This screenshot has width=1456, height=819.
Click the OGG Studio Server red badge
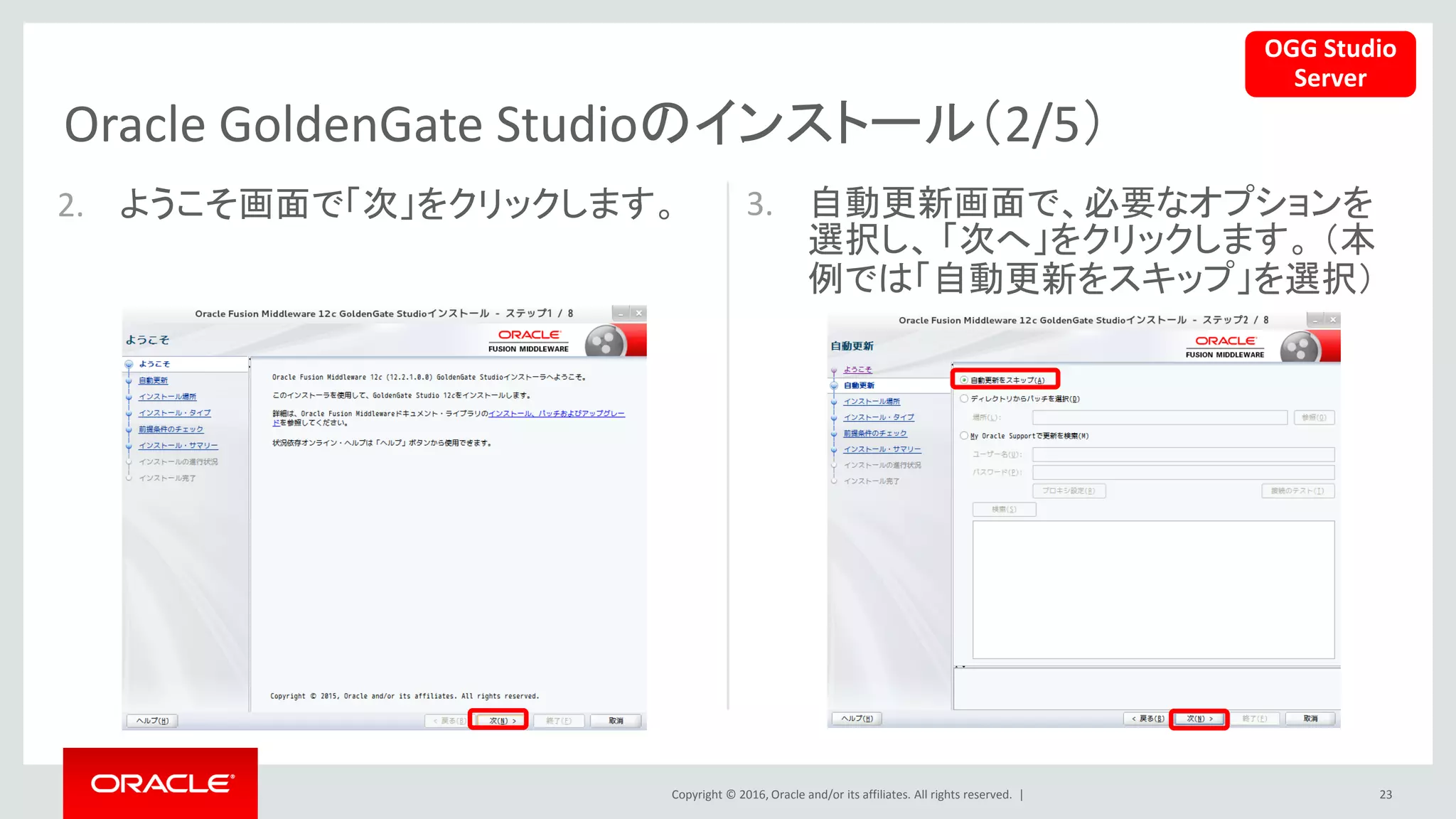1330,64
